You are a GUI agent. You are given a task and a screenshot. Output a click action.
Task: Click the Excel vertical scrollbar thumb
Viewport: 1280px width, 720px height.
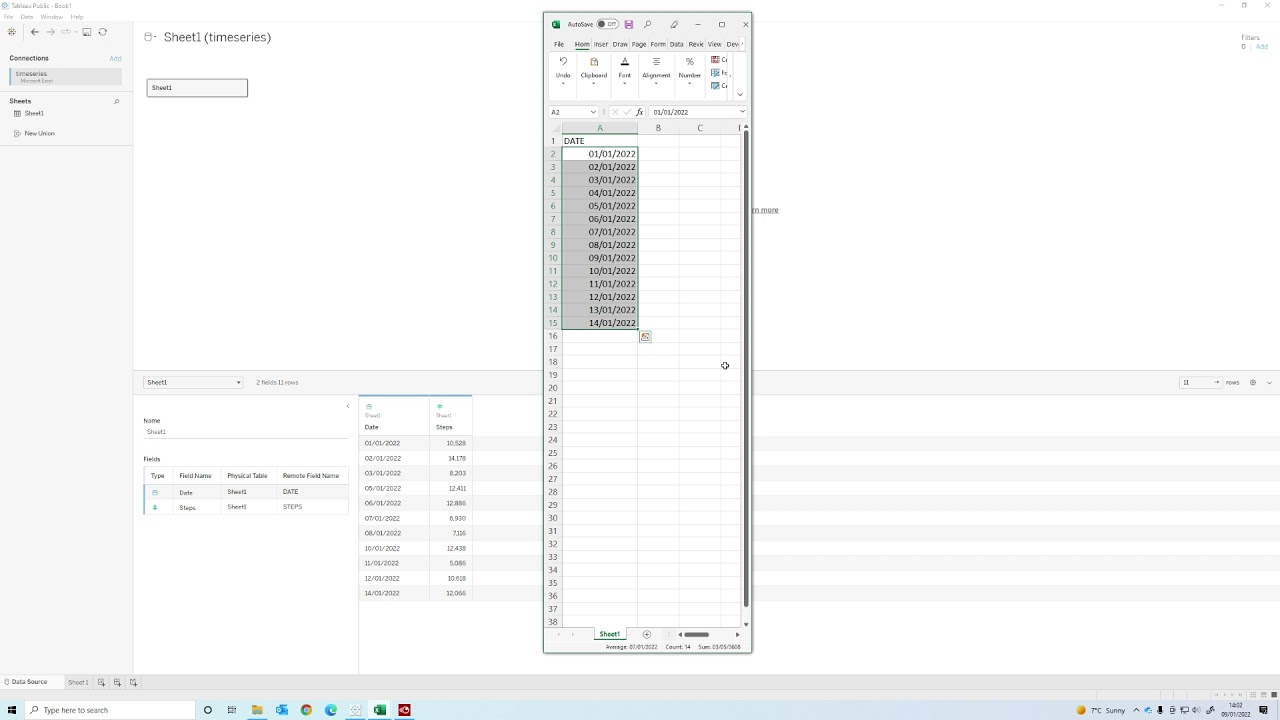[745, 368]
